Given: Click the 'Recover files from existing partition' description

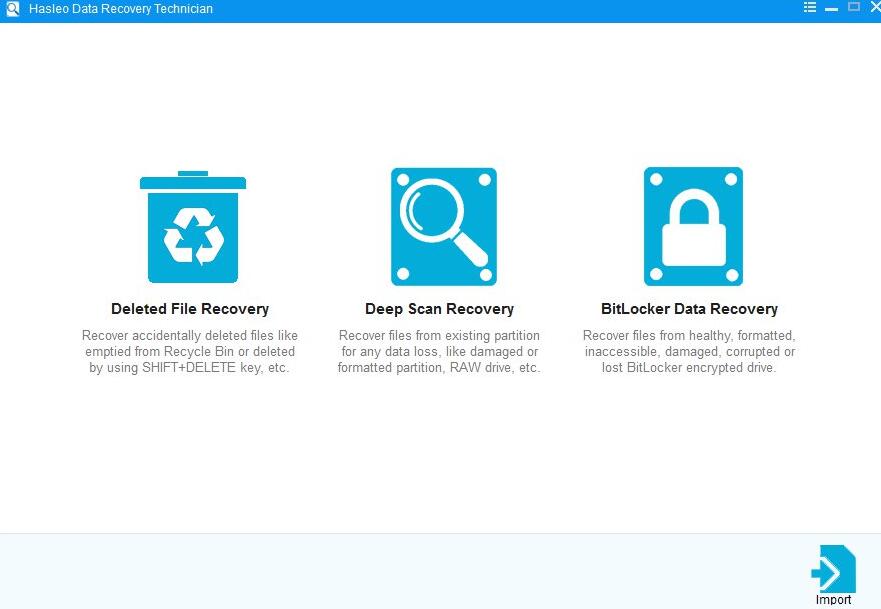Looking at the screenshot, I should pyautogui.click(x=439, y=352).
